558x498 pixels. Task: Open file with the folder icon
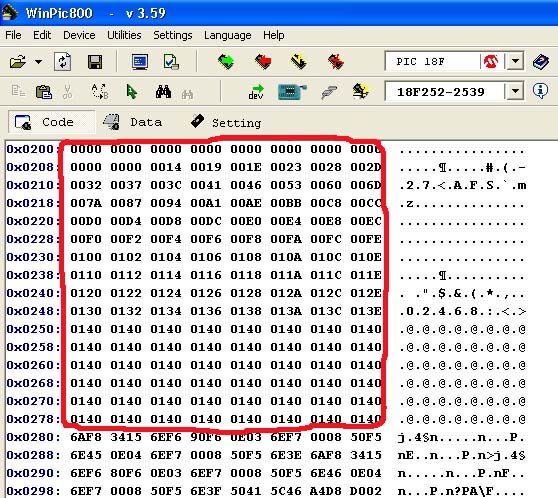click(x=18, y=62)
